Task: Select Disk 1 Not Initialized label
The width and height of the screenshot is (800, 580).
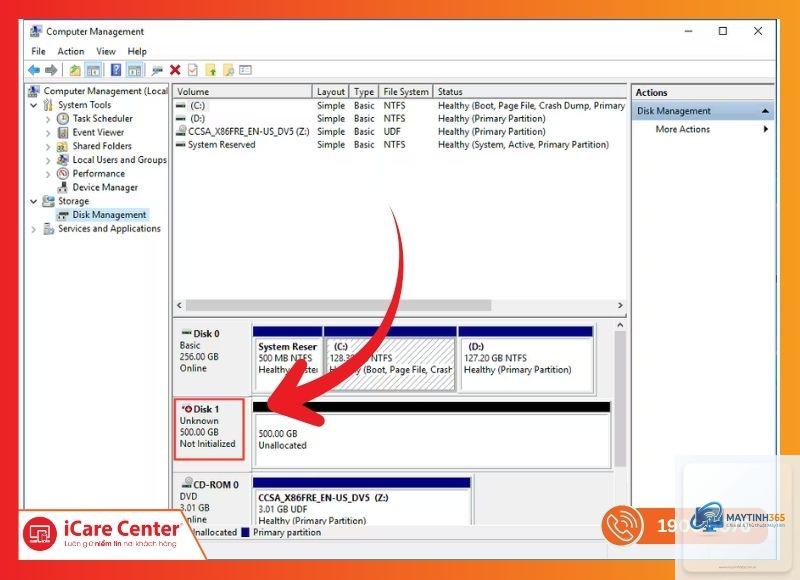Action: pos(209,430)
